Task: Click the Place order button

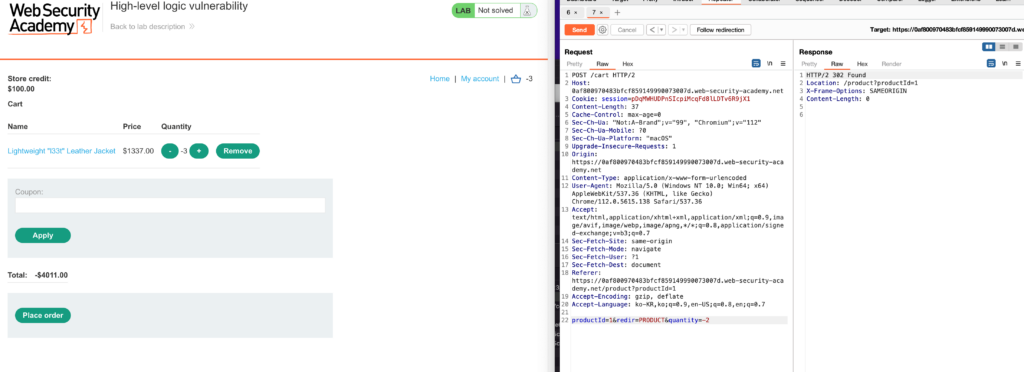Action: point(43,315)
